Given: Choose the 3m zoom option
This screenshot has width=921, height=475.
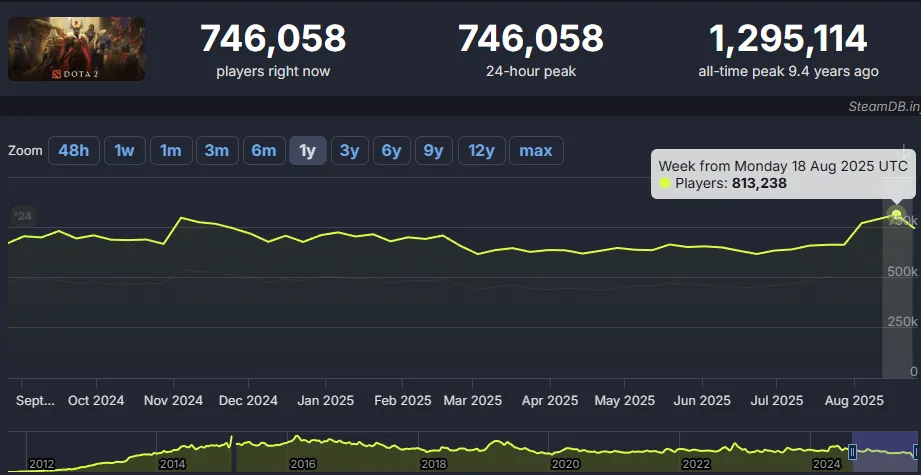Looking at the screenshot, I should click(x=216, y=151).
